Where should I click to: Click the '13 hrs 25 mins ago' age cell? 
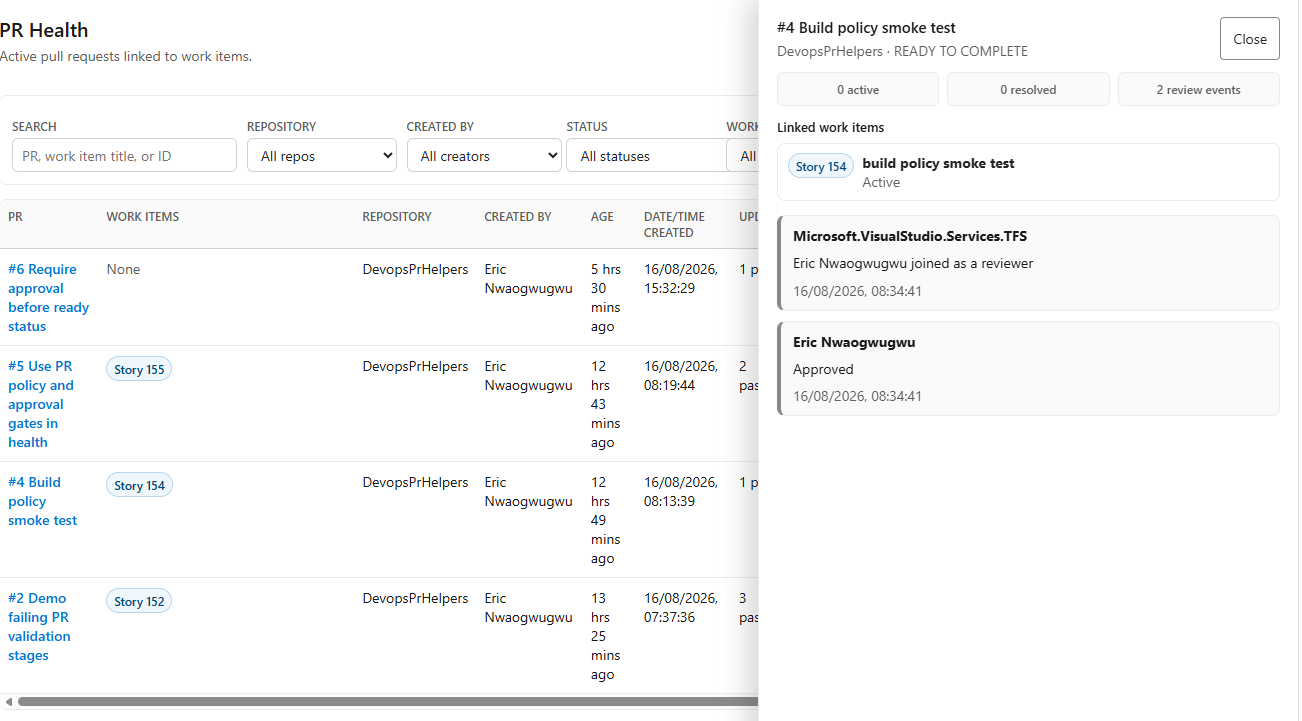coord(607,636)
